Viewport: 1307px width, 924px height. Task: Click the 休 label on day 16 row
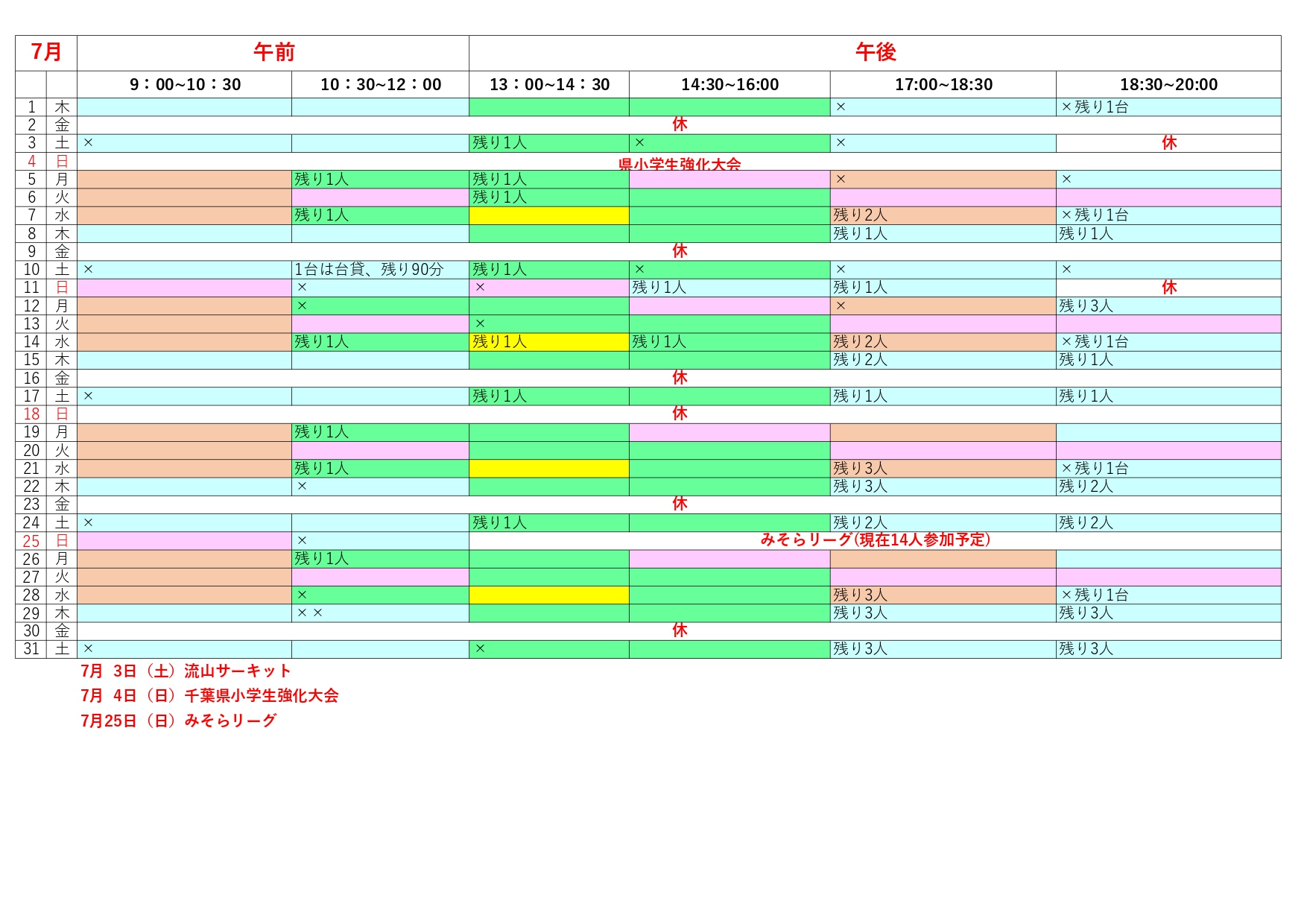click(680, 379)
